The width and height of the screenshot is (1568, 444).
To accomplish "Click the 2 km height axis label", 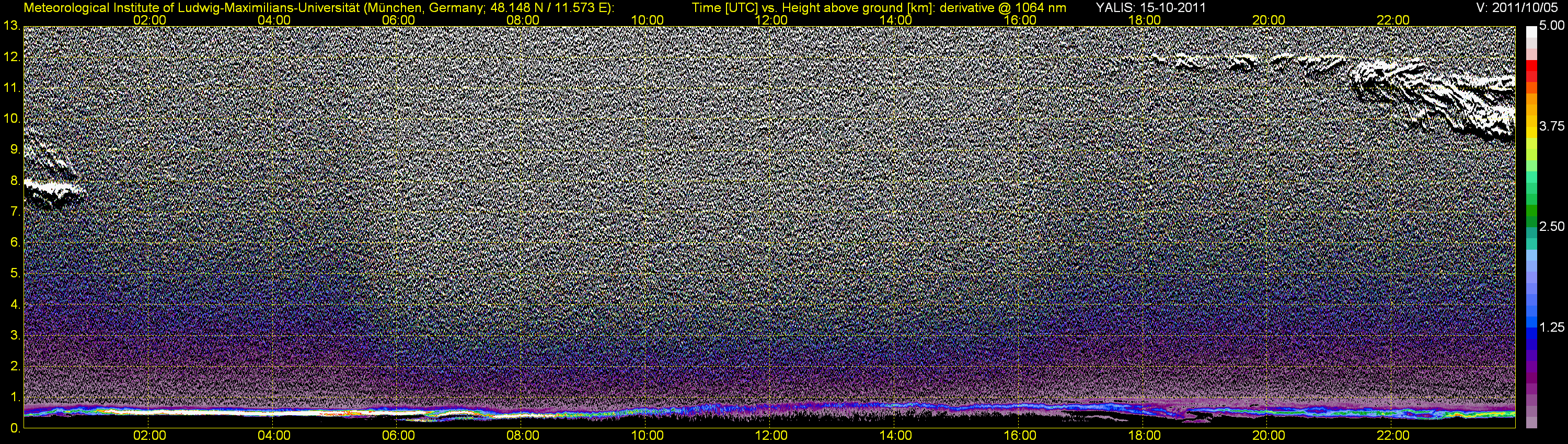I will (15, 367).
